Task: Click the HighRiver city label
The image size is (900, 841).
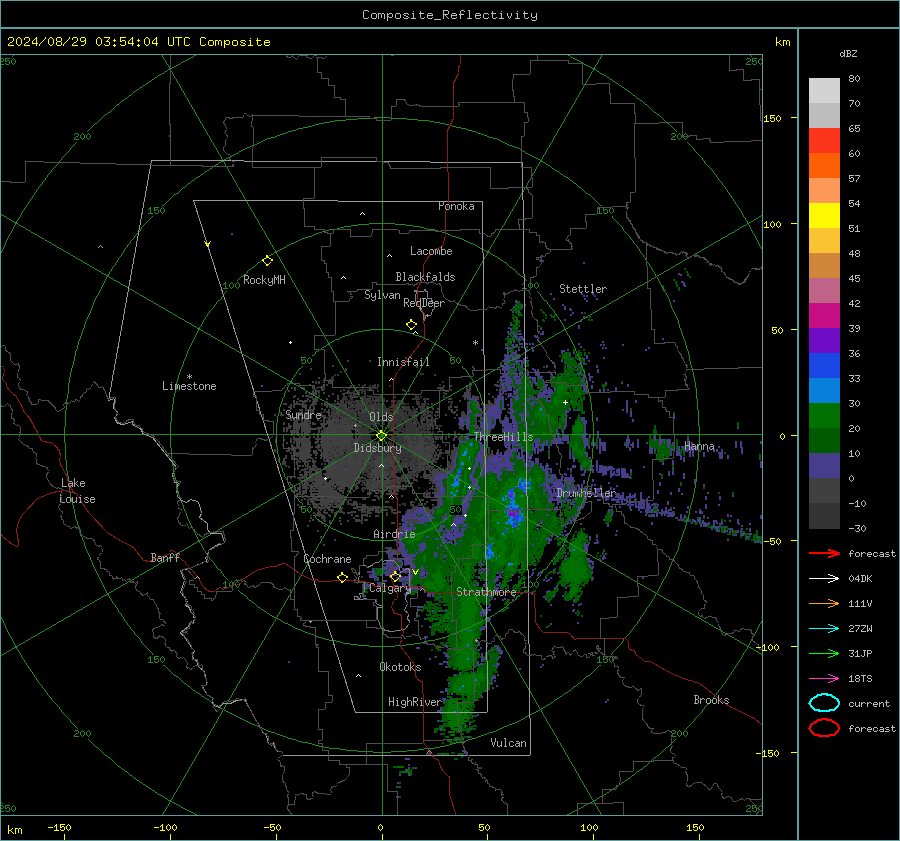Action: point(414,702)
